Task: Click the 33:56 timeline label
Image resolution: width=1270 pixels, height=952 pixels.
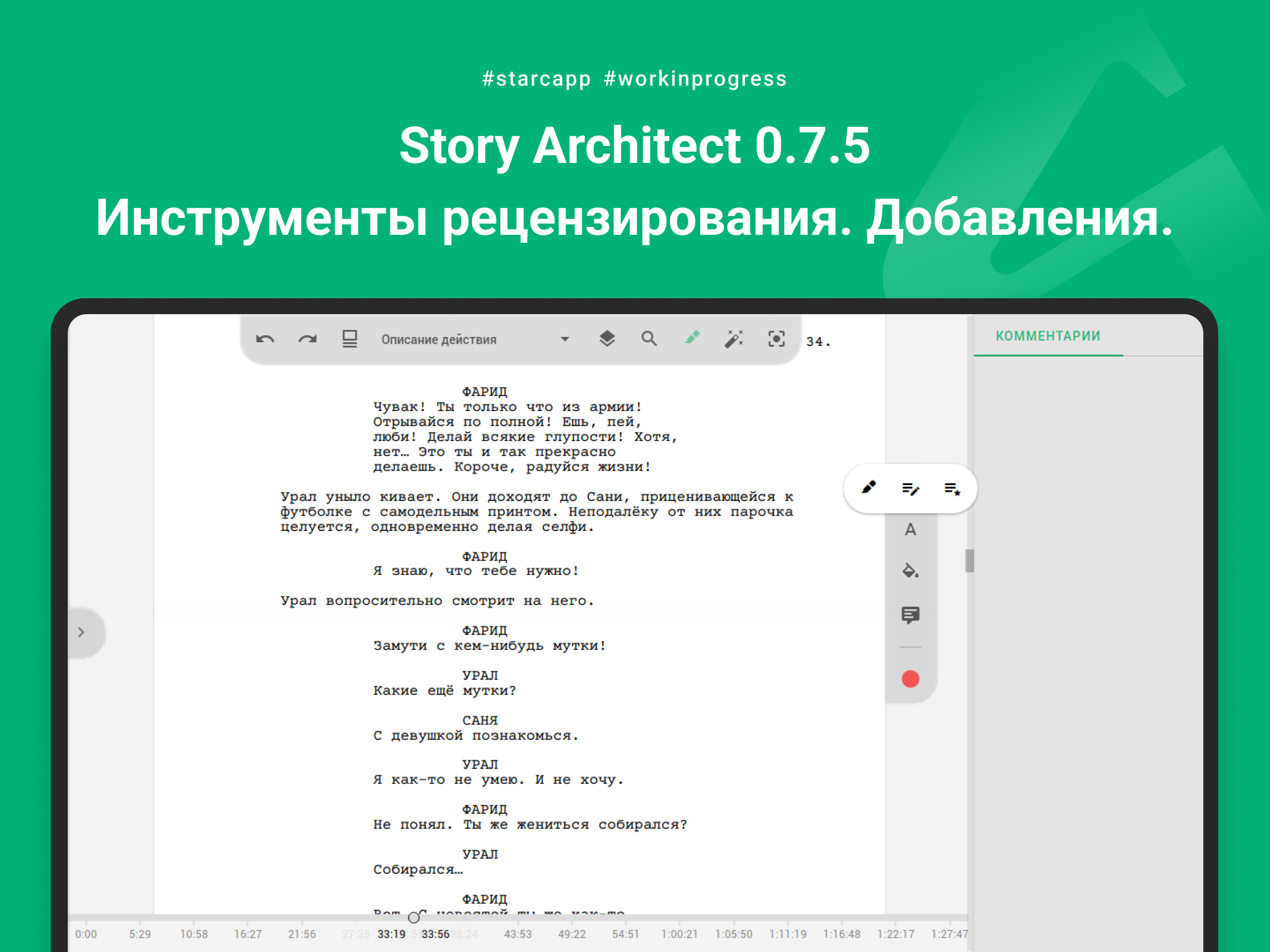Action: point(436,934)
